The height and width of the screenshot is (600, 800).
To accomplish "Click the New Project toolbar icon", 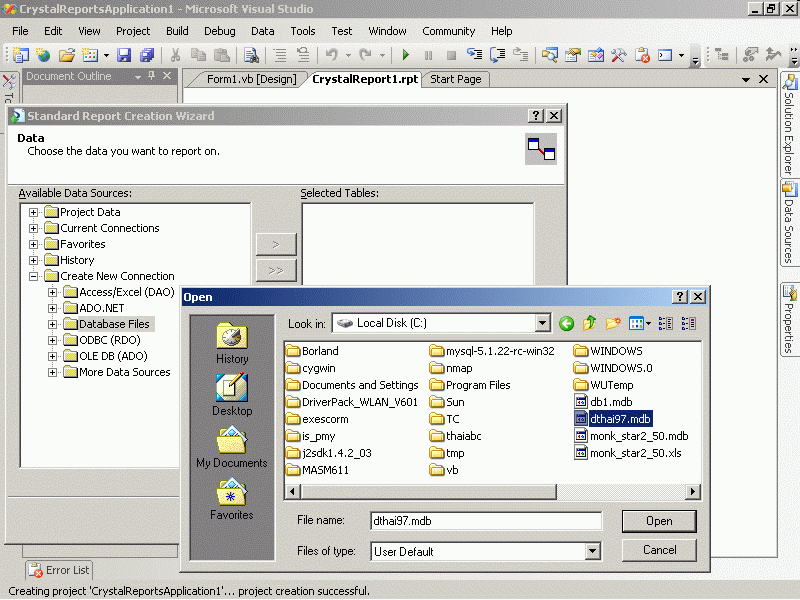I will coord(20,55).
